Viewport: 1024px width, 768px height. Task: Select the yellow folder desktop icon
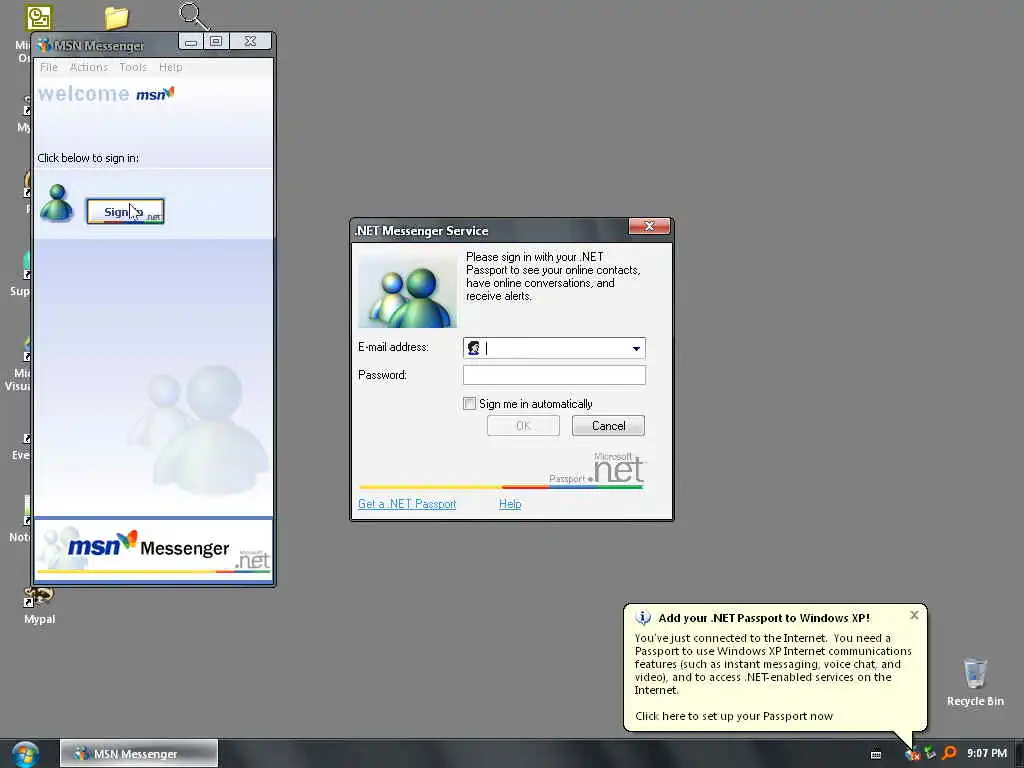[116, 18]
